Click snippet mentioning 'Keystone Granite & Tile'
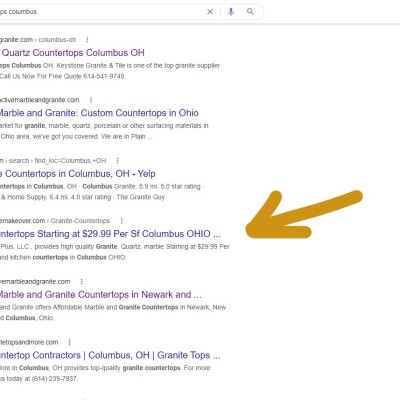The height and width of the screenshot is (400, 400). coord(110,66)
